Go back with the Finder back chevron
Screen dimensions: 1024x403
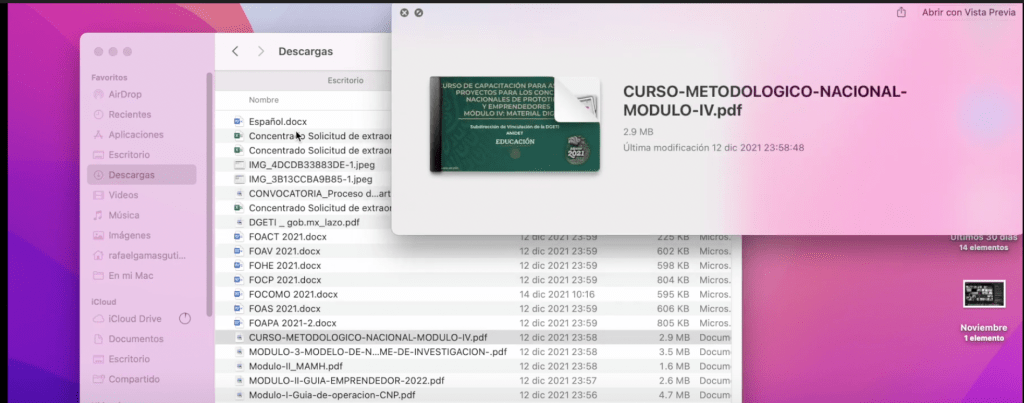pyautogui.click(x=235, y=51)
